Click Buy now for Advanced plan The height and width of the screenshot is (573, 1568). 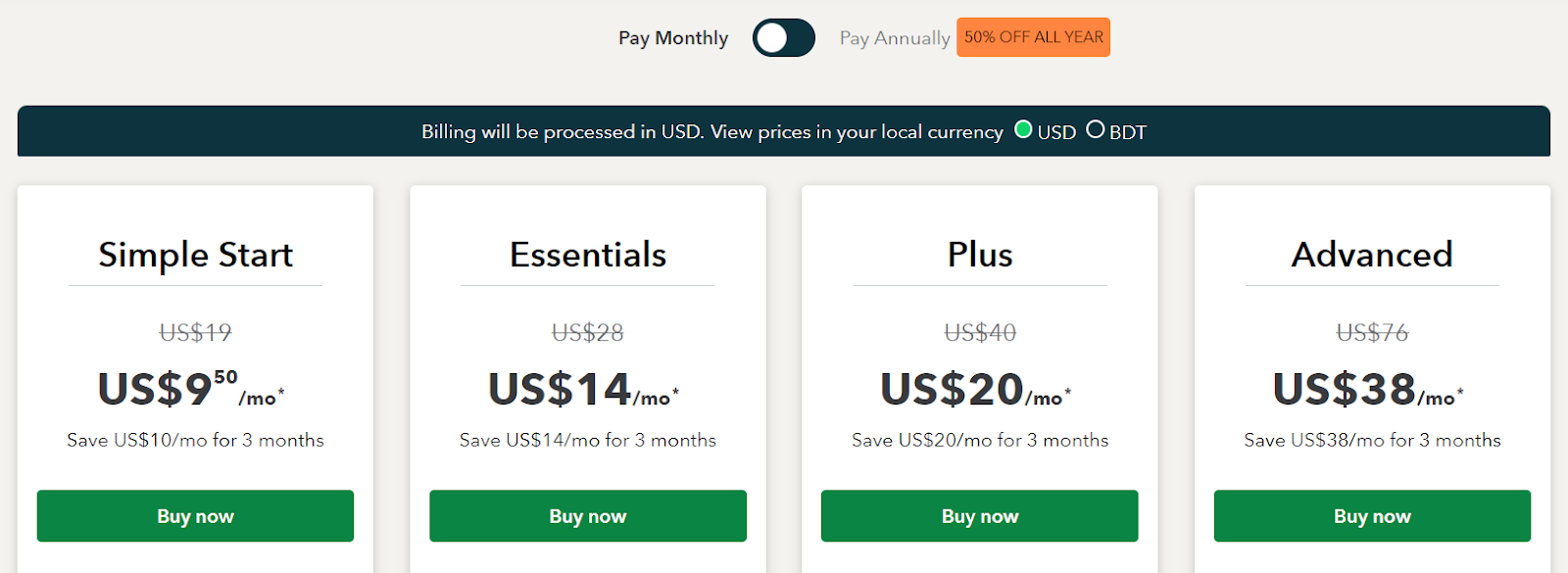point(1372,516)
